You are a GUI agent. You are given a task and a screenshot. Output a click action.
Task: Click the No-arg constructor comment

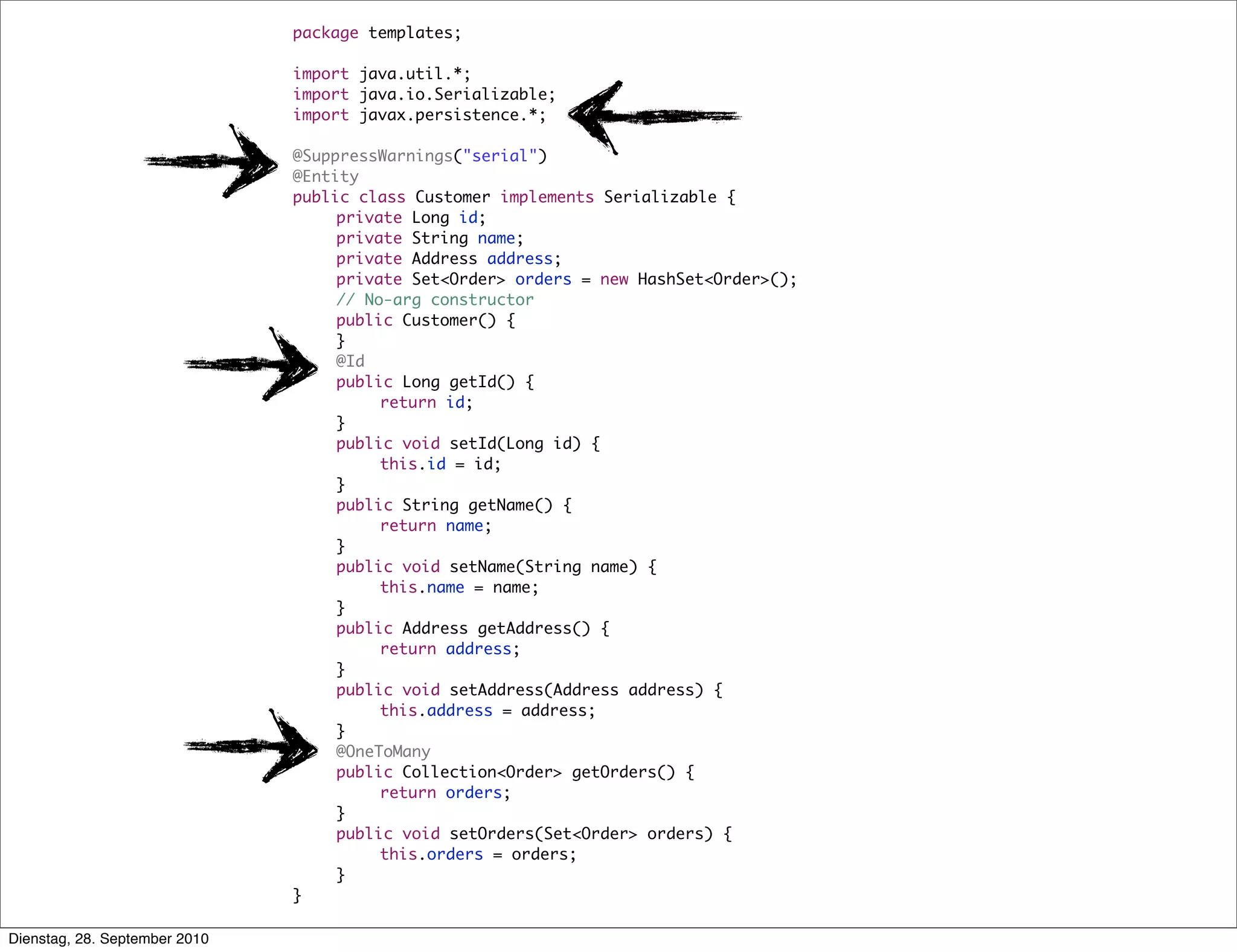click(435, 300)
